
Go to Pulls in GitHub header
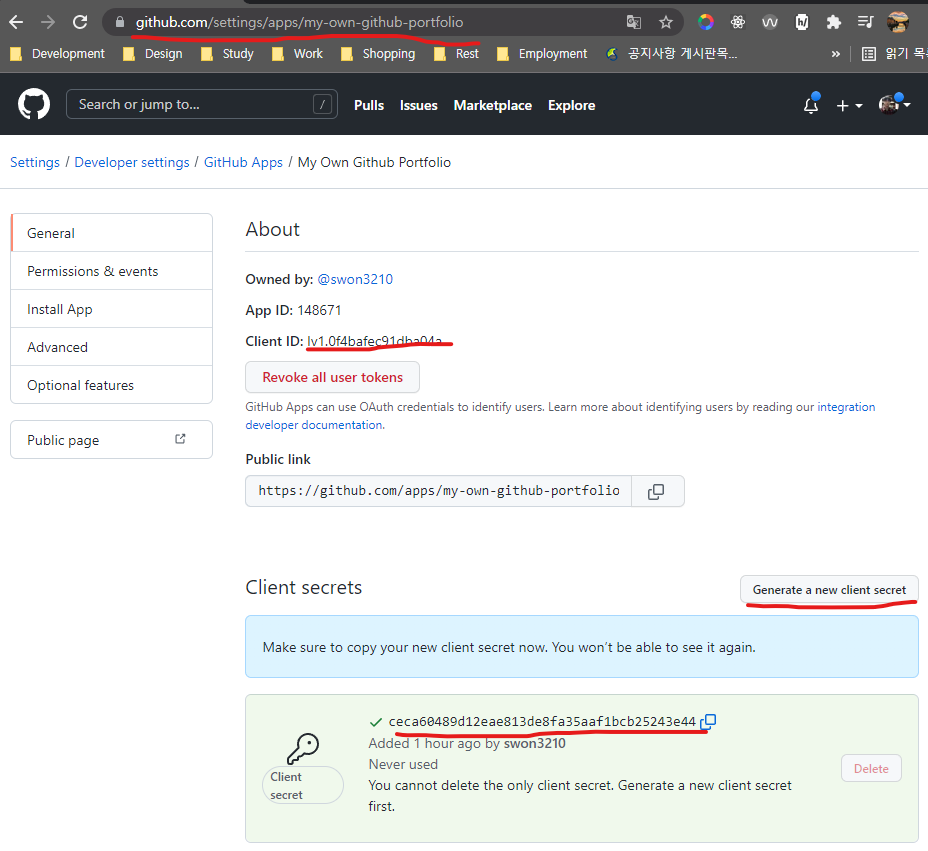tap(369, 105)
